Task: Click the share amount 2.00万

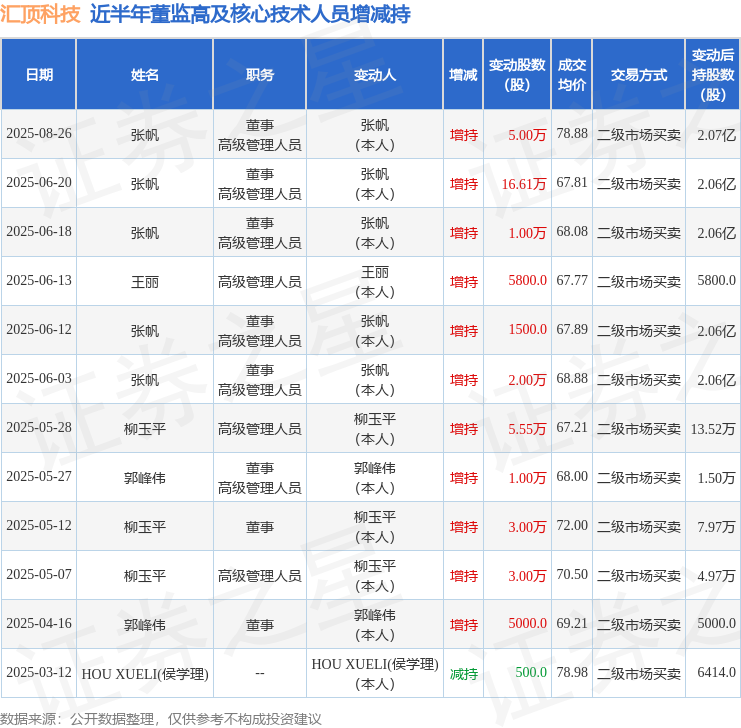Action: (x=527, y=380)
